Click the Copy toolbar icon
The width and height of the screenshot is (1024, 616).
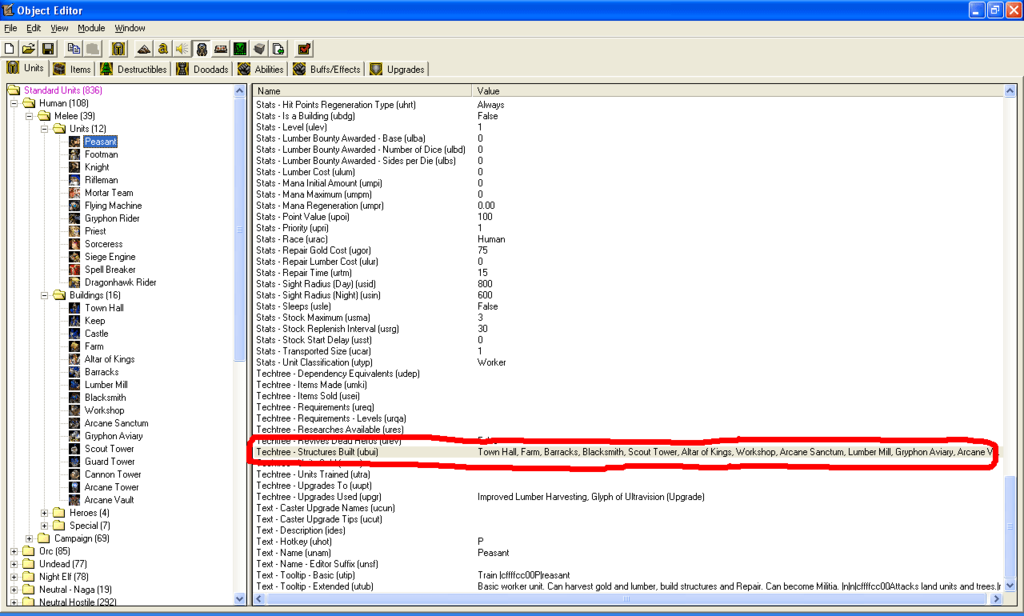pyautogui.click(x=74, y=49)
